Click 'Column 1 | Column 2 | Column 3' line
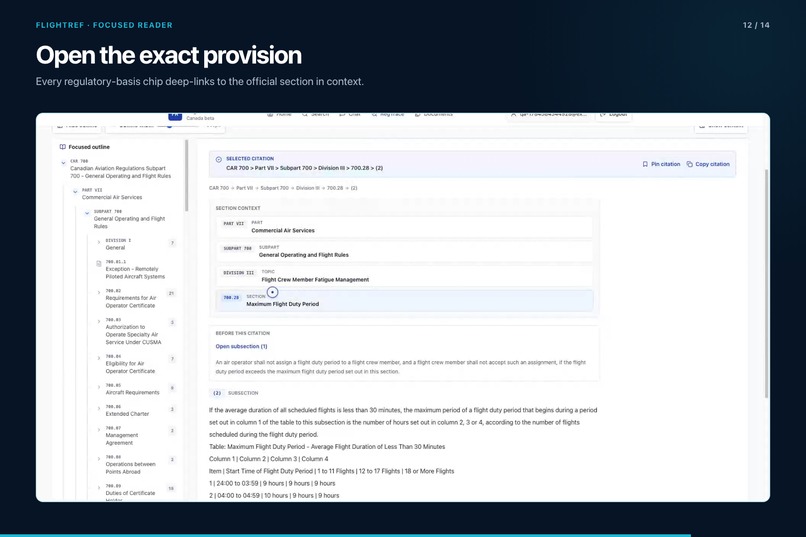The height and width of the screenshot is (537, 806). (x=268, y=459)
